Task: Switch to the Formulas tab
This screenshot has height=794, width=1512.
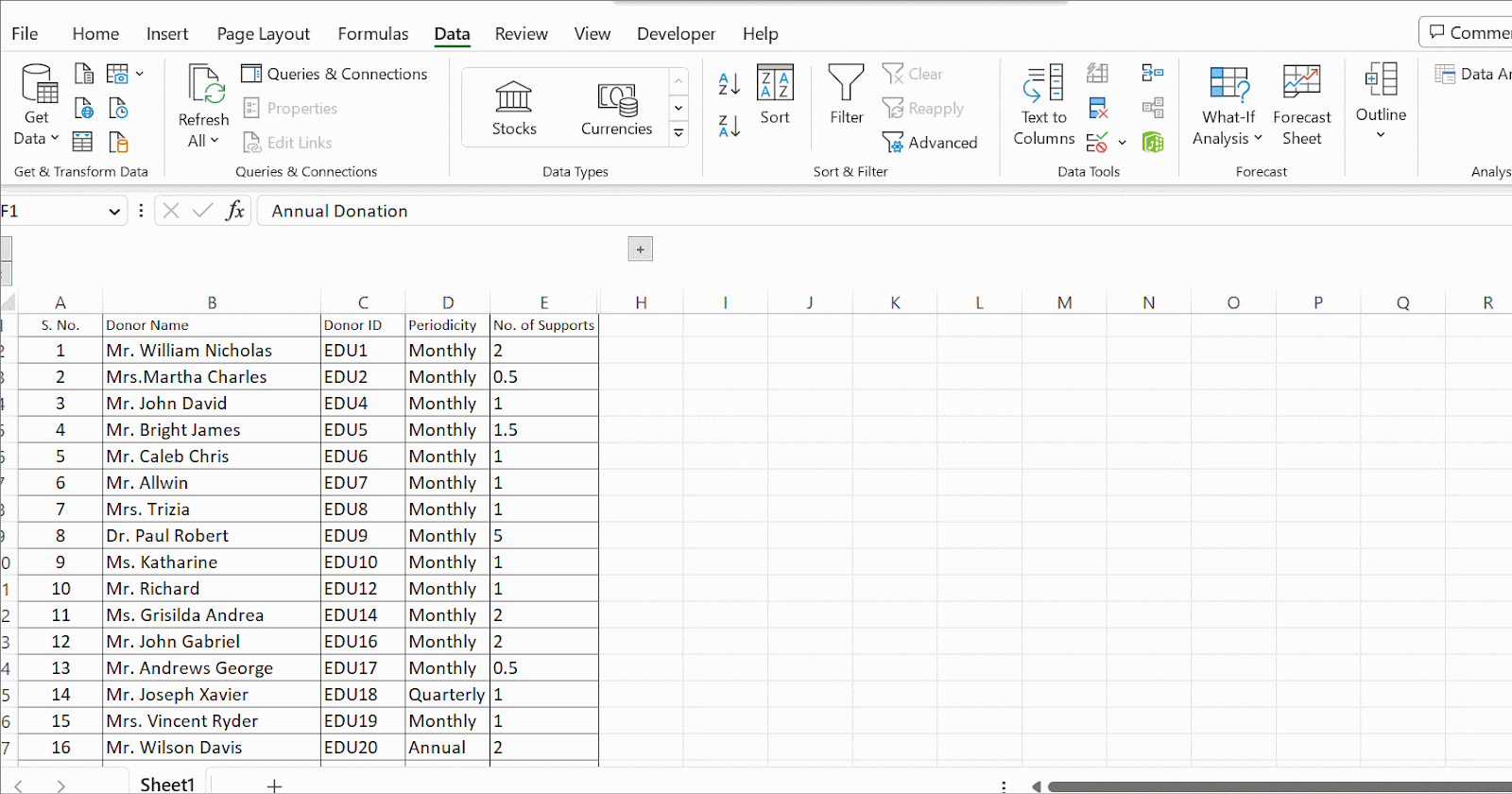Action: coord(373,34)
